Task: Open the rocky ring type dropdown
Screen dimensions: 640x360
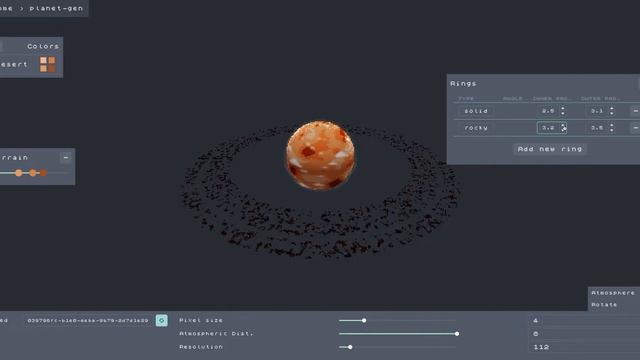Action: (476, 128)
